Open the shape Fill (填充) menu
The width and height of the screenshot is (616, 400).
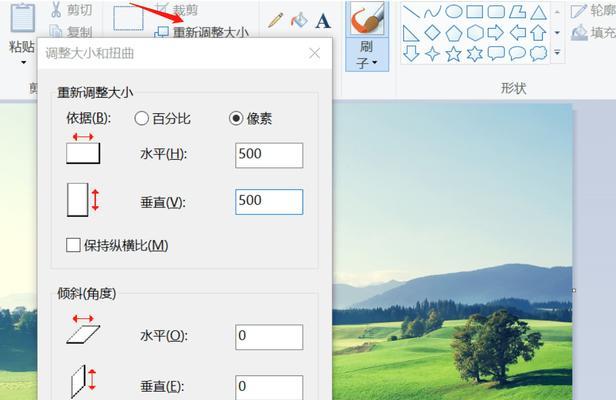pos(593,33)
